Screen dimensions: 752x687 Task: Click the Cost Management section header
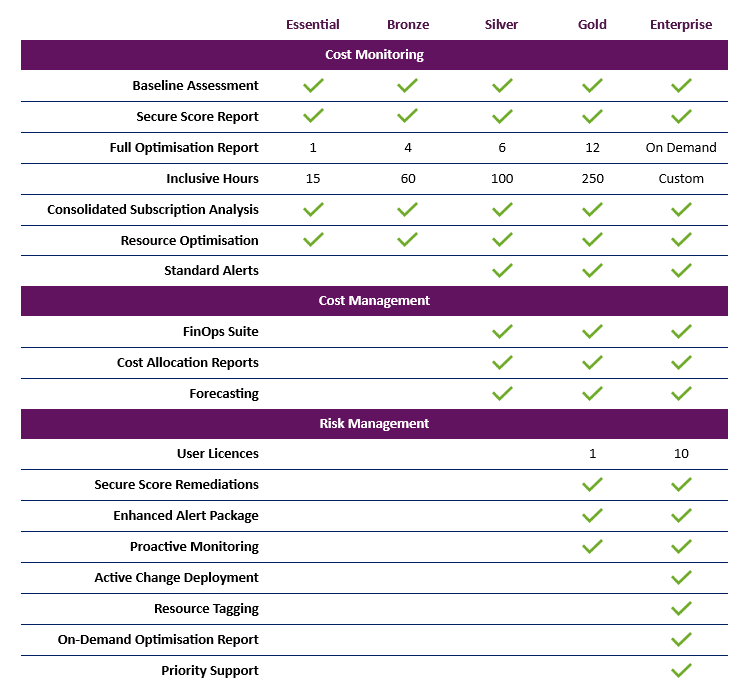(x=374, y=301)
